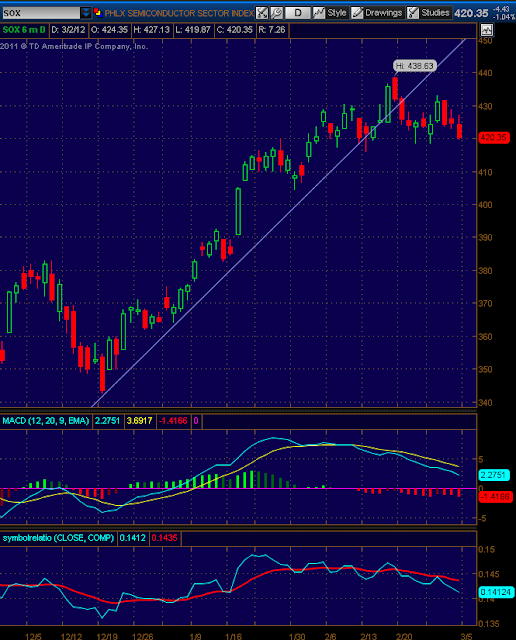Image resolution: width=516 pixels, height=640 pixels.
Task: Click the PHLX SEMICONDUCTOR SECTOR INDEX title
Action: pos(179,13)
